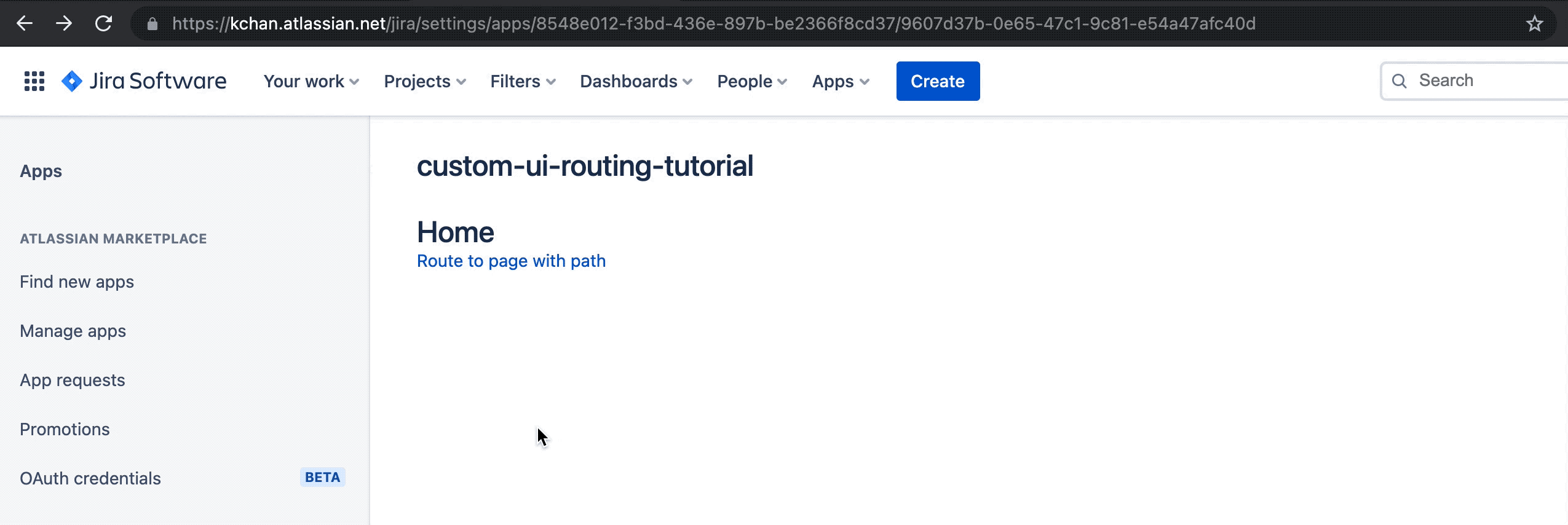Select OAuth credentials in the sidebar
Image resolution: width=1568 pixels, height=525 pixels.
point(90,478)
